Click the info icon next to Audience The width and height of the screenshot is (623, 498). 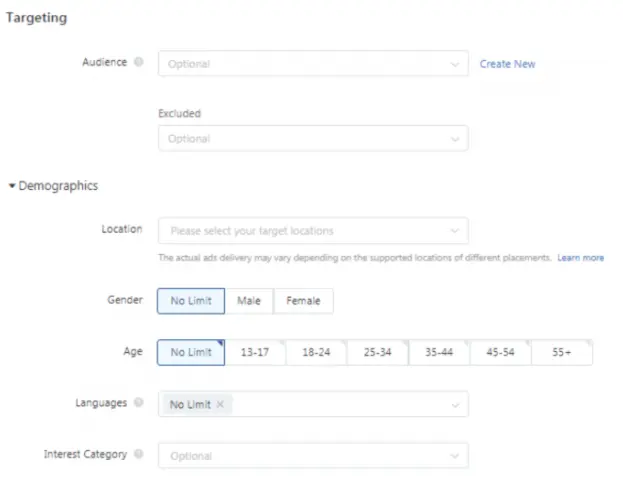(138, 62)
